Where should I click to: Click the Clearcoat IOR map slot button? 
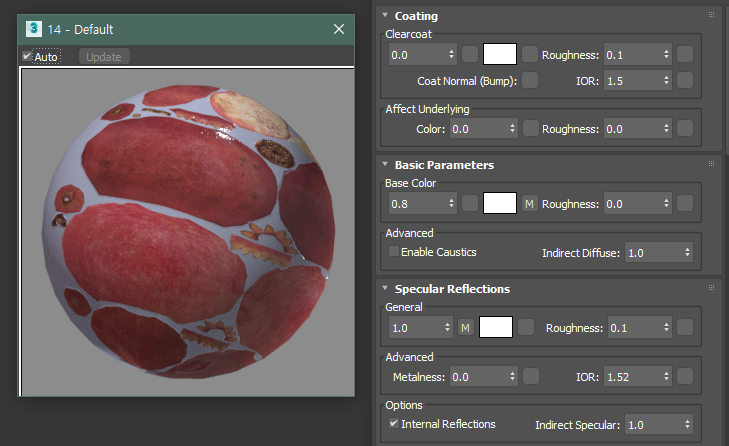(x=685, y=80)
